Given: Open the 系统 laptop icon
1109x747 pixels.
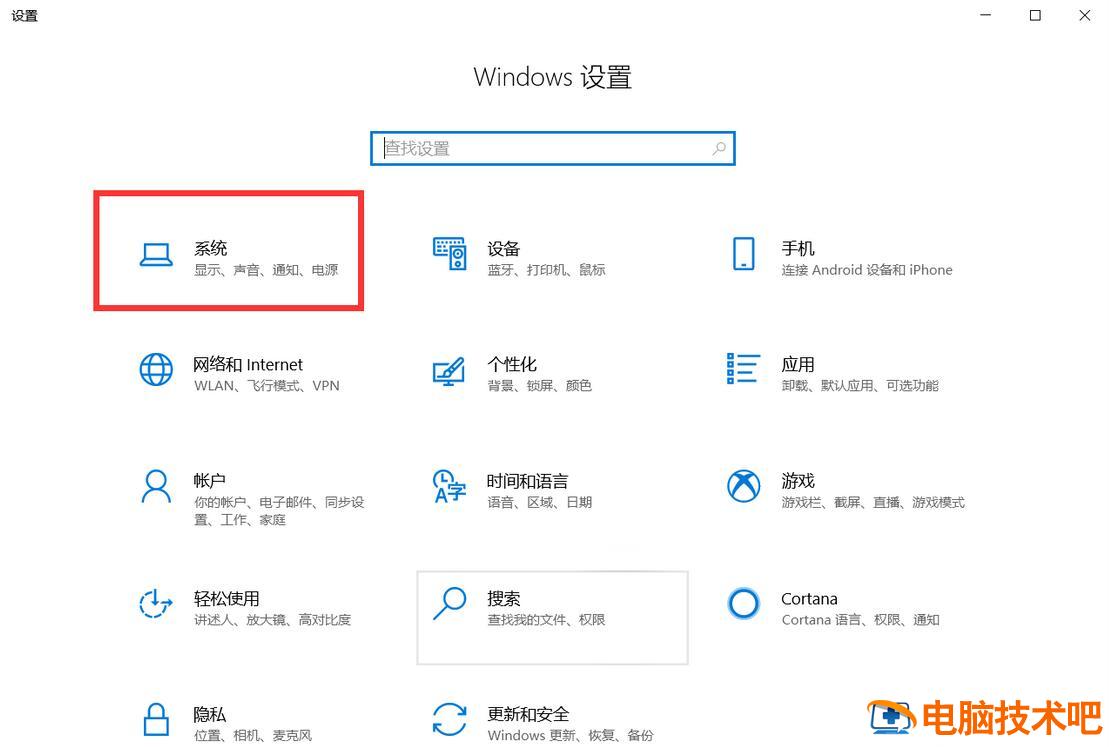Looking at the screenshot, I should point(156,255).
